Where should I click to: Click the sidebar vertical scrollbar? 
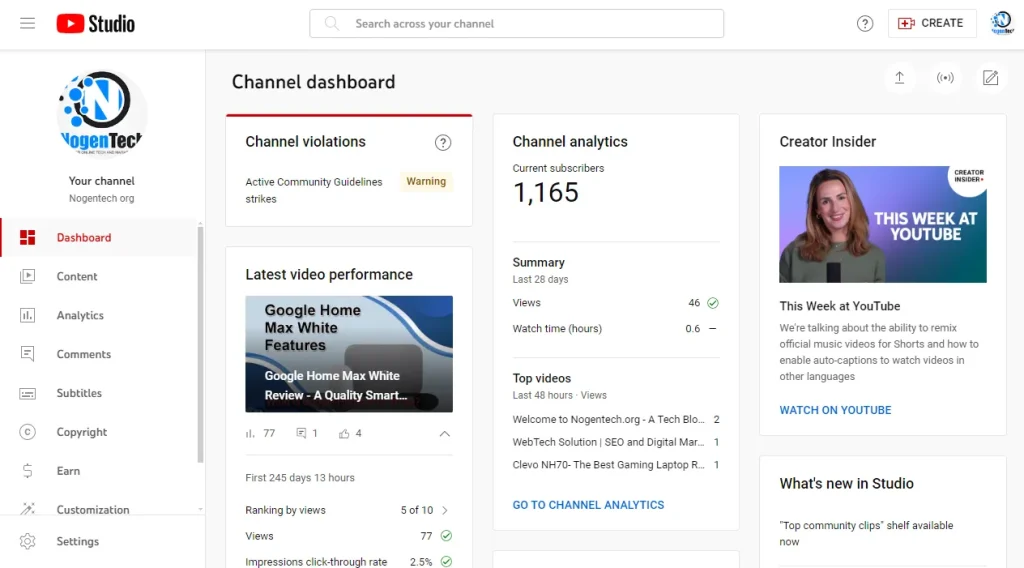coord(200,343)
